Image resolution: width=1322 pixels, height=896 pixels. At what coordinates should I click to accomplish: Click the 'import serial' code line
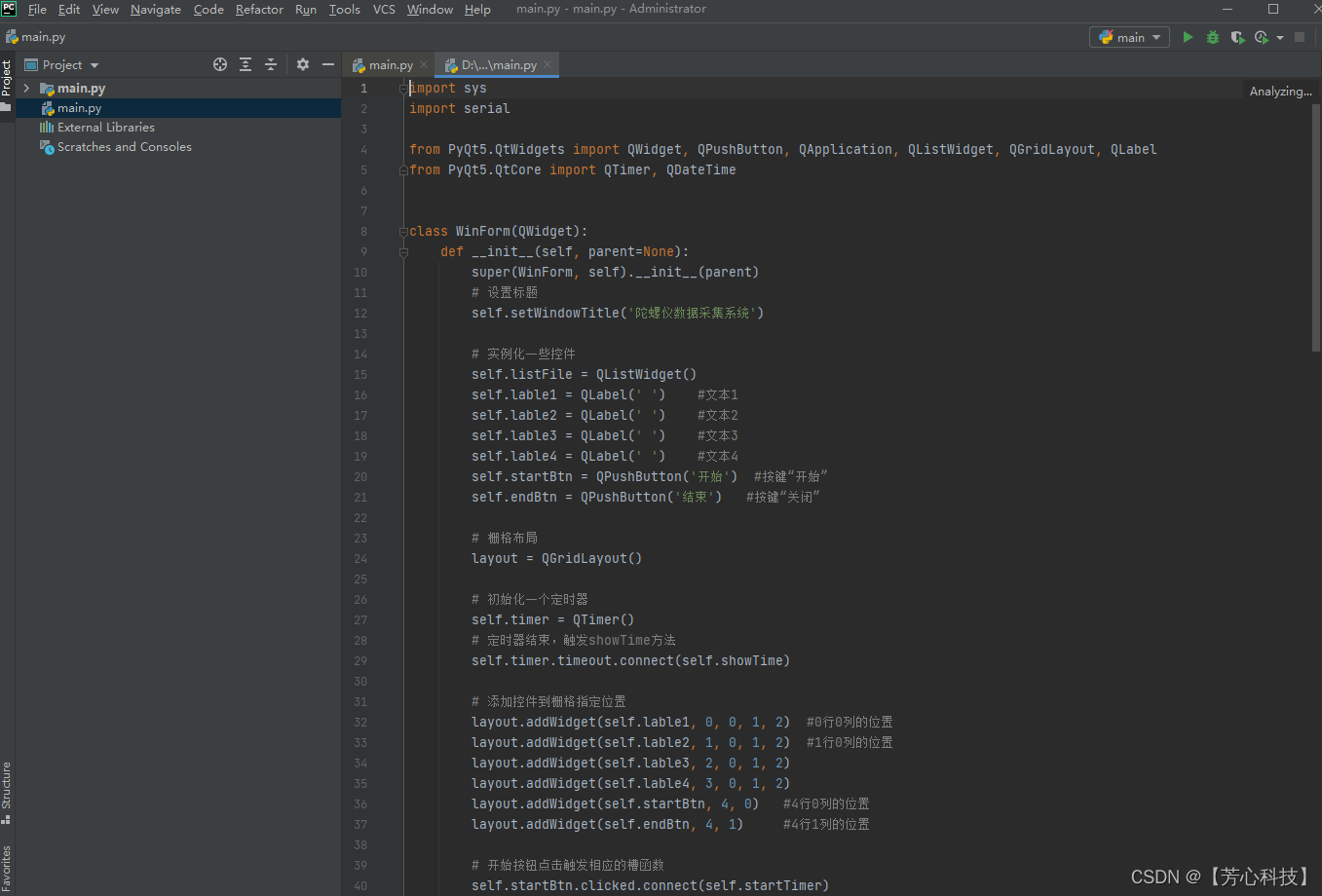click(460, 108)
